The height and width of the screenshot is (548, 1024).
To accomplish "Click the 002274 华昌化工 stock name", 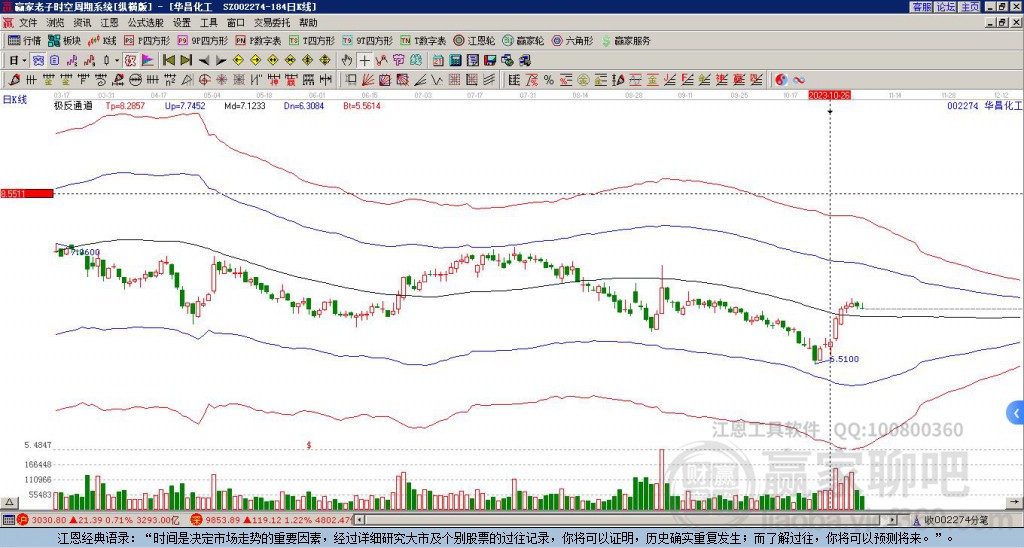I will pos(984,105).
